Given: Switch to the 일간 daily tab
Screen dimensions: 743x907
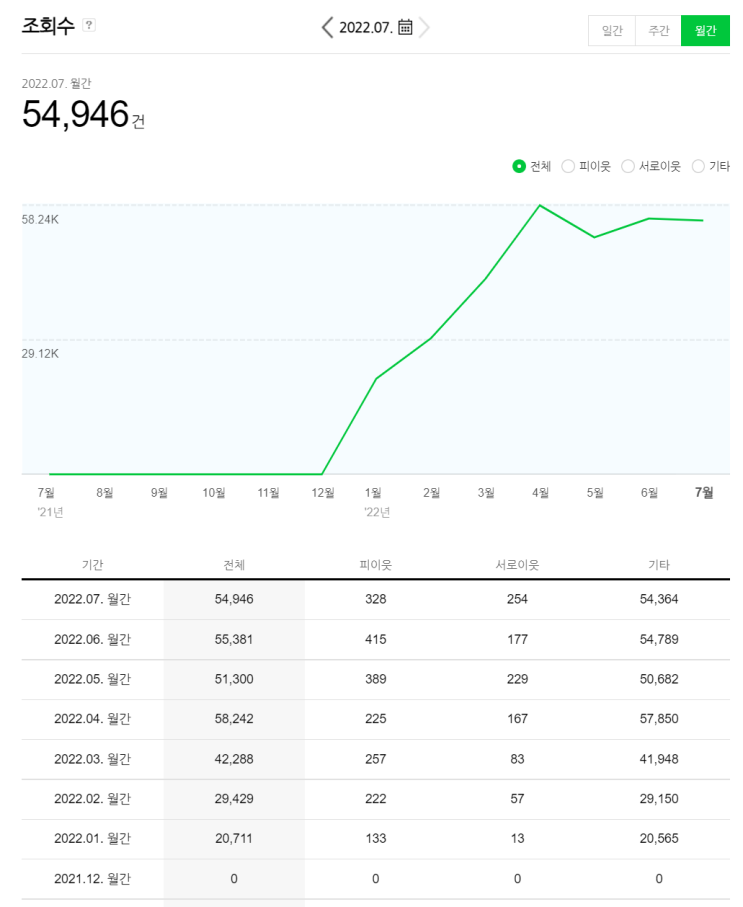Looking at the screenshot, I should coord(612,30).
